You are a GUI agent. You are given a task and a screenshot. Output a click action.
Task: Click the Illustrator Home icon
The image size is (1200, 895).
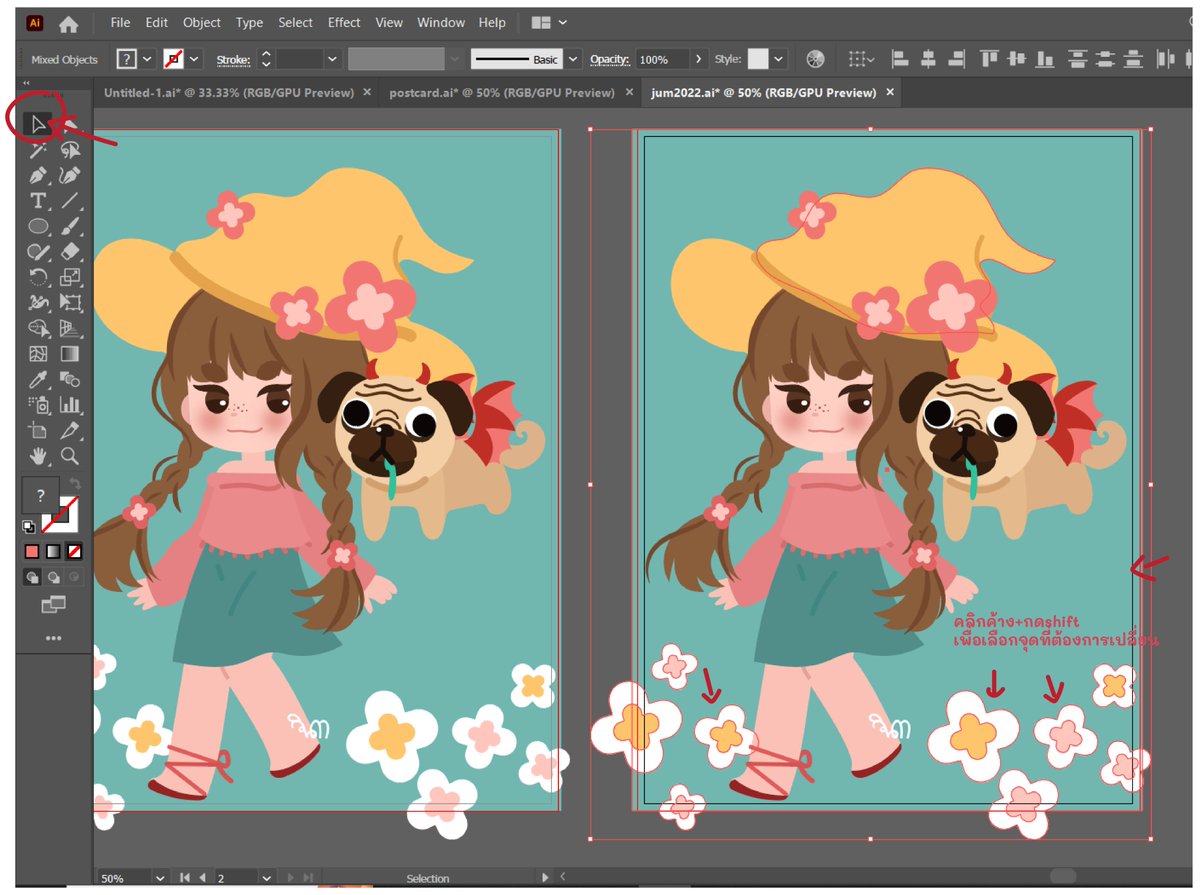(x=69, y=23)
